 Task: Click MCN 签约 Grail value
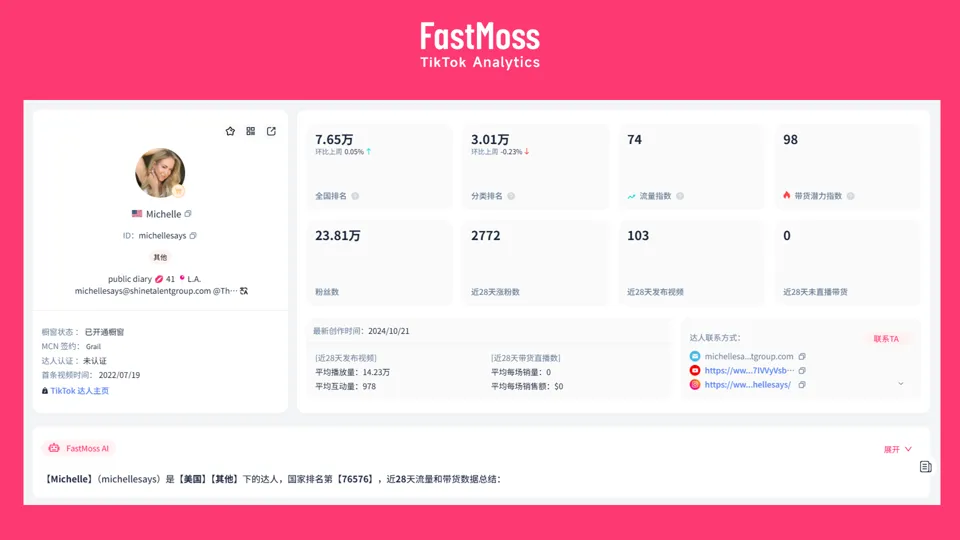point(94,347)
